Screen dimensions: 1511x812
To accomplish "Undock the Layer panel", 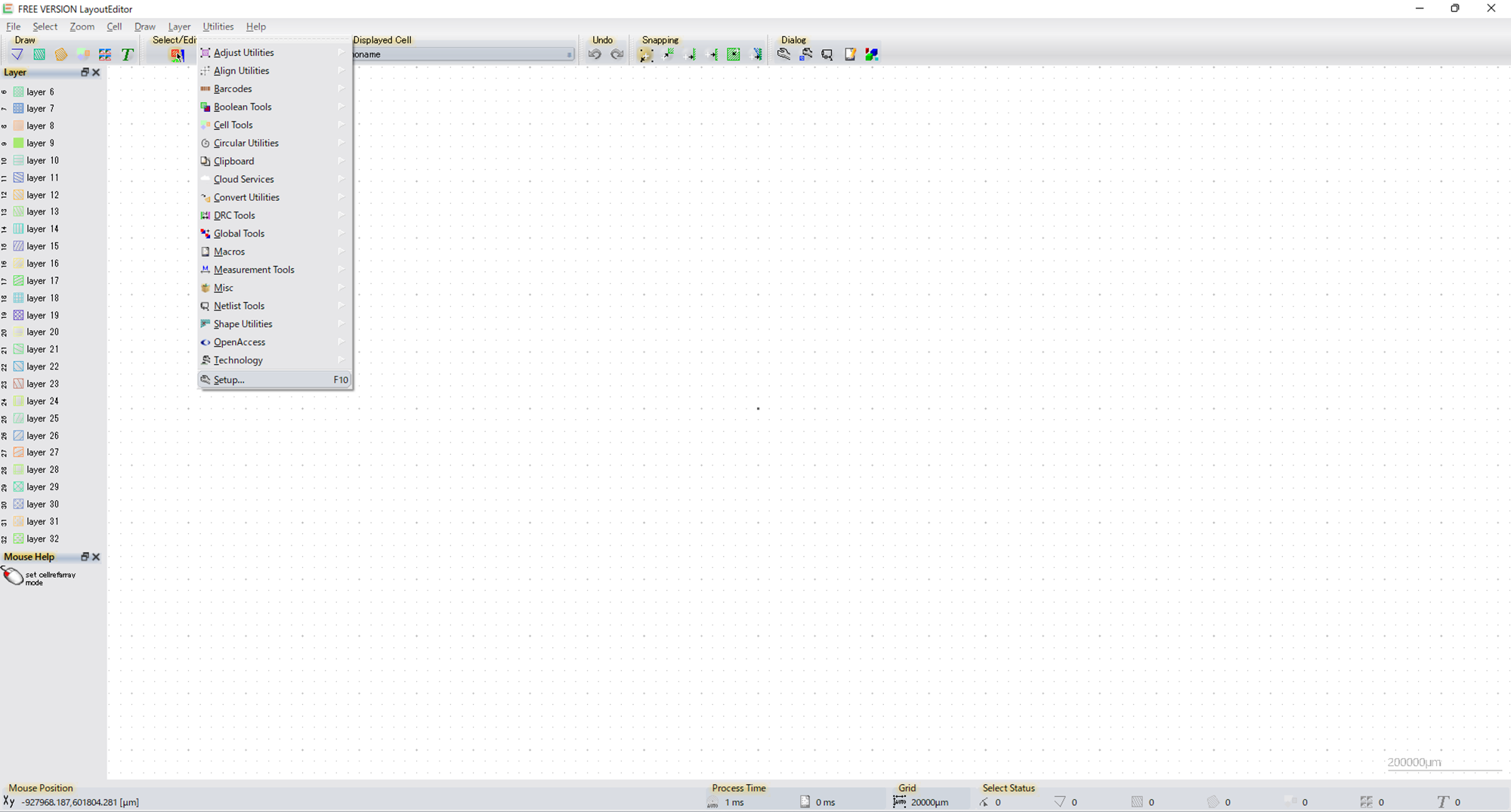I will (85, 72).
